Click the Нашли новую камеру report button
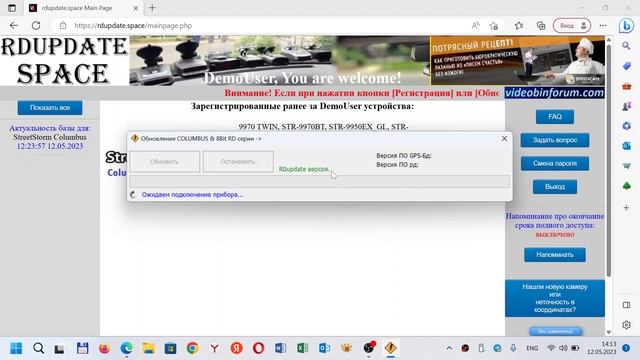This screenshot has width=640, height=360. point(555,298)
